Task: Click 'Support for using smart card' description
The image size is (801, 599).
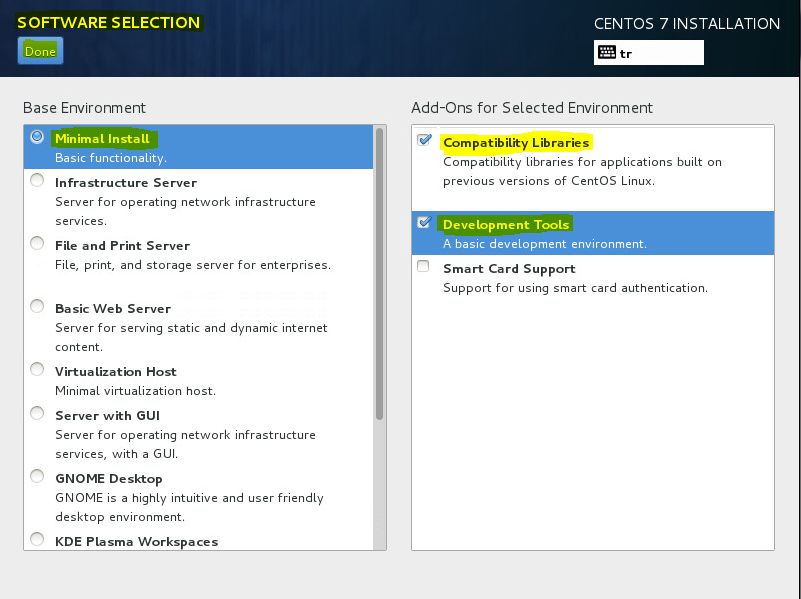Action: pyautogui.click(x=575, y=288)
